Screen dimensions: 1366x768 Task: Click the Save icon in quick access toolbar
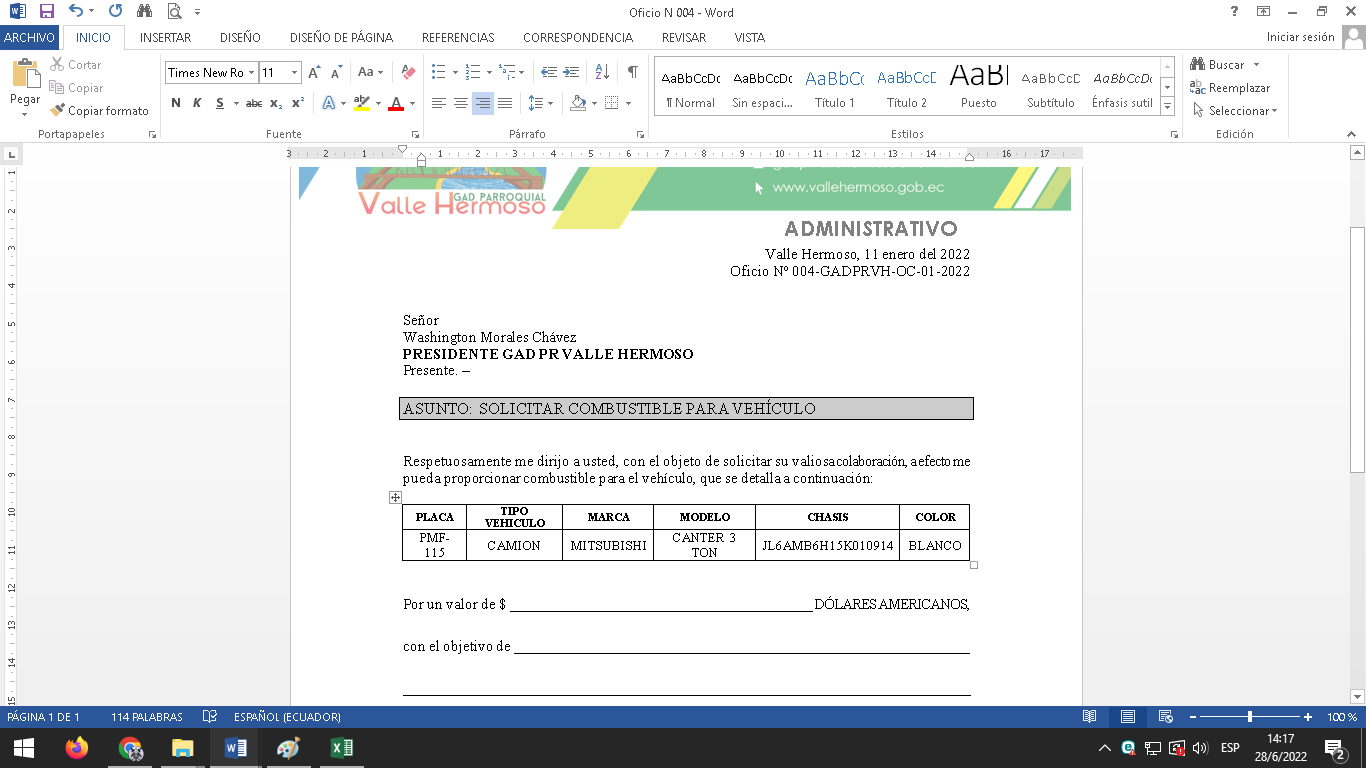coord(47,12)
